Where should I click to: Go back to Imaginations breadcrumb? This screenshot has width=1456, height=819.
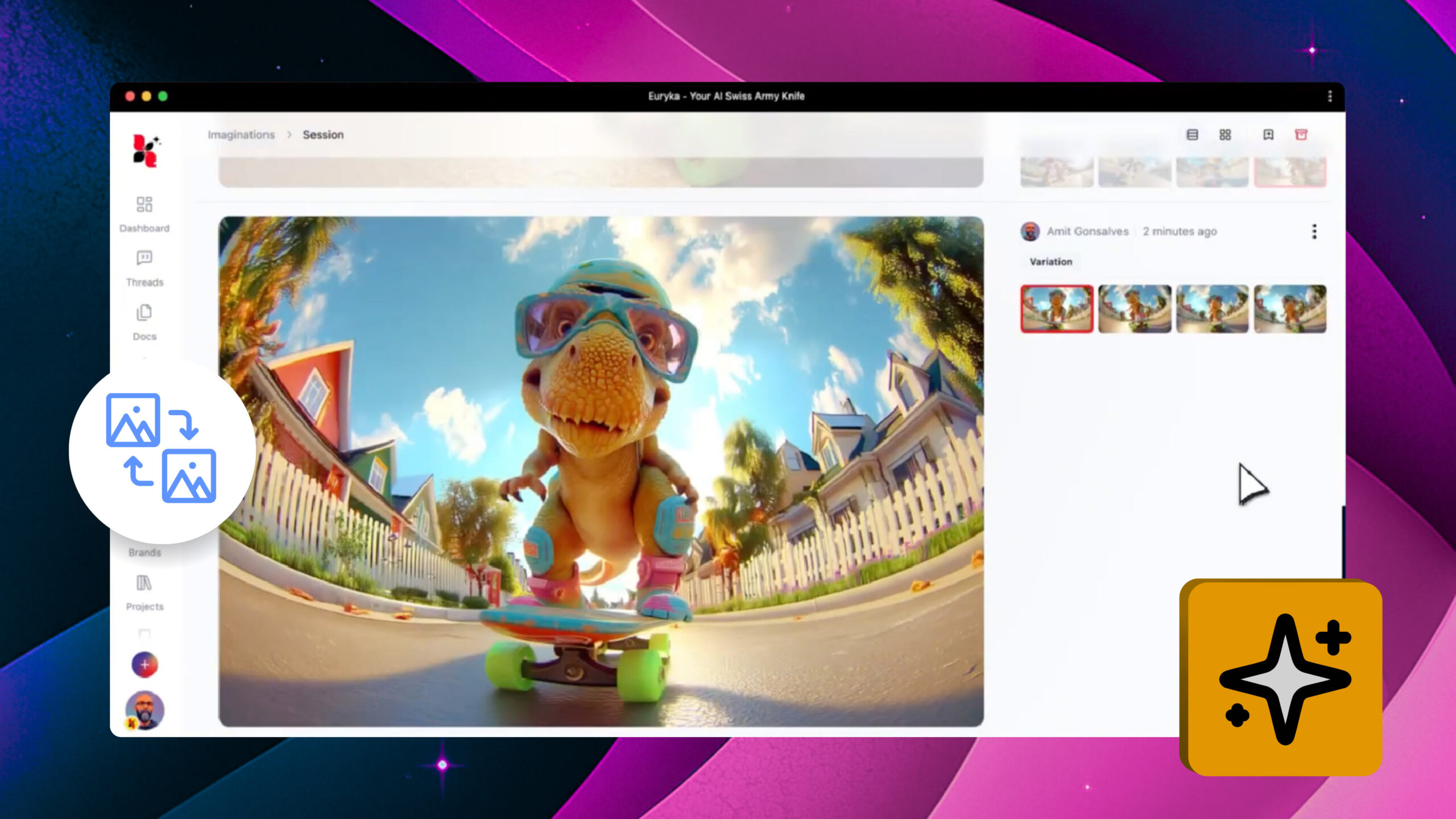point(241,135)
